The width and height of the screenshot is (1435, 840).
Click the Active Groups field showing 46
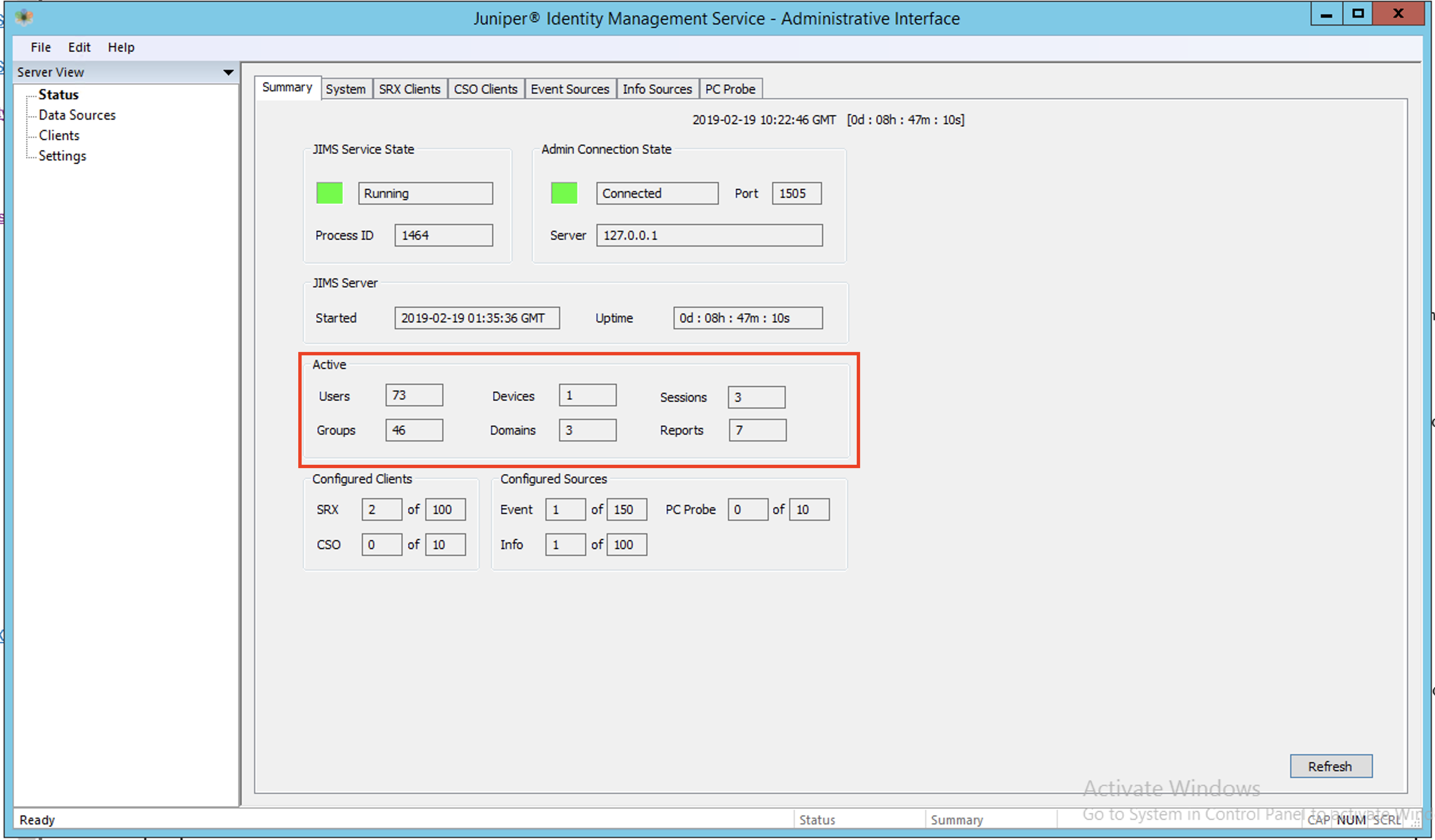coord(414,430)
